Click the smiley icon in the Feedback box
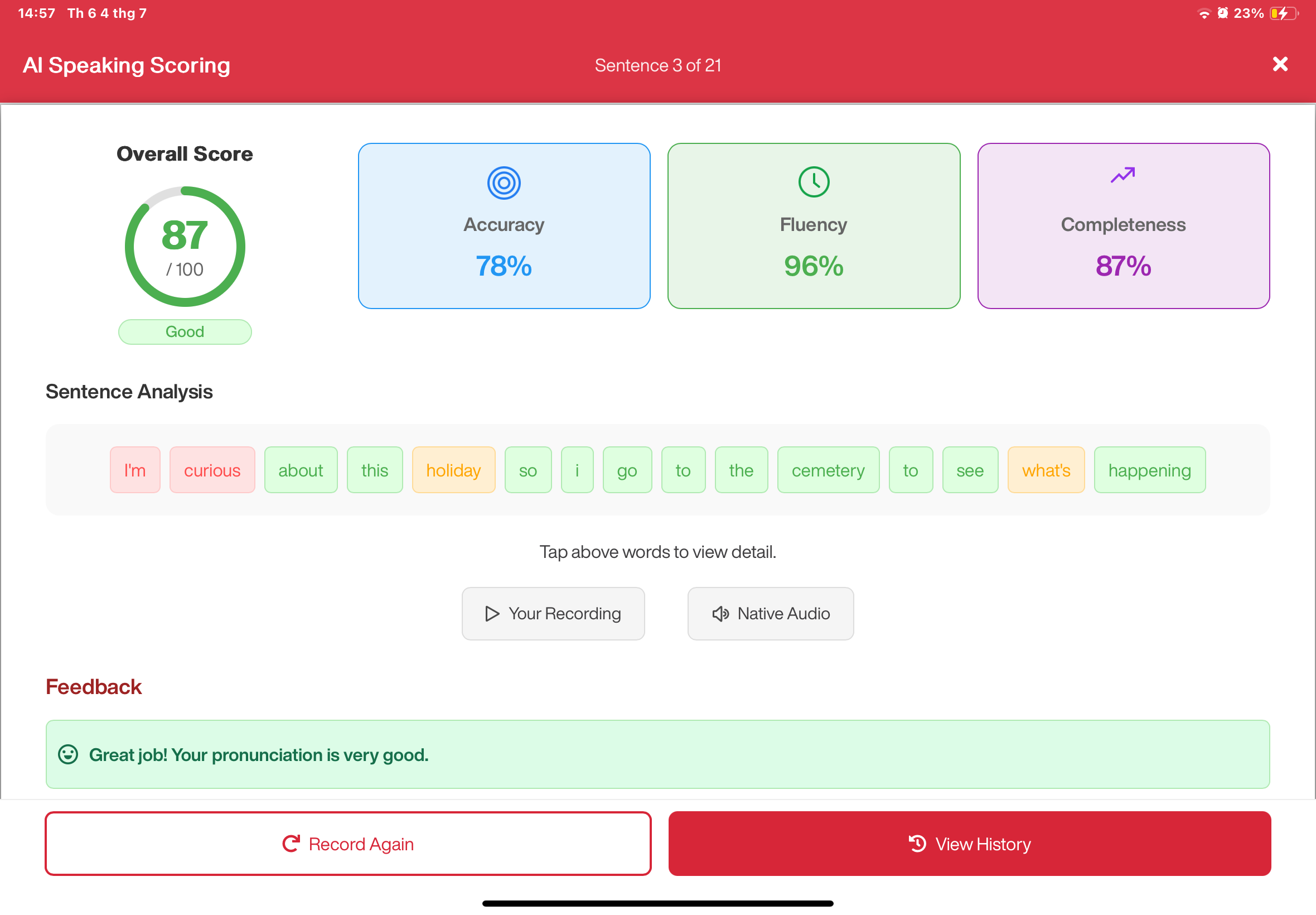The height and width of the screenshot is (915, 1316). tap(67, 754)
